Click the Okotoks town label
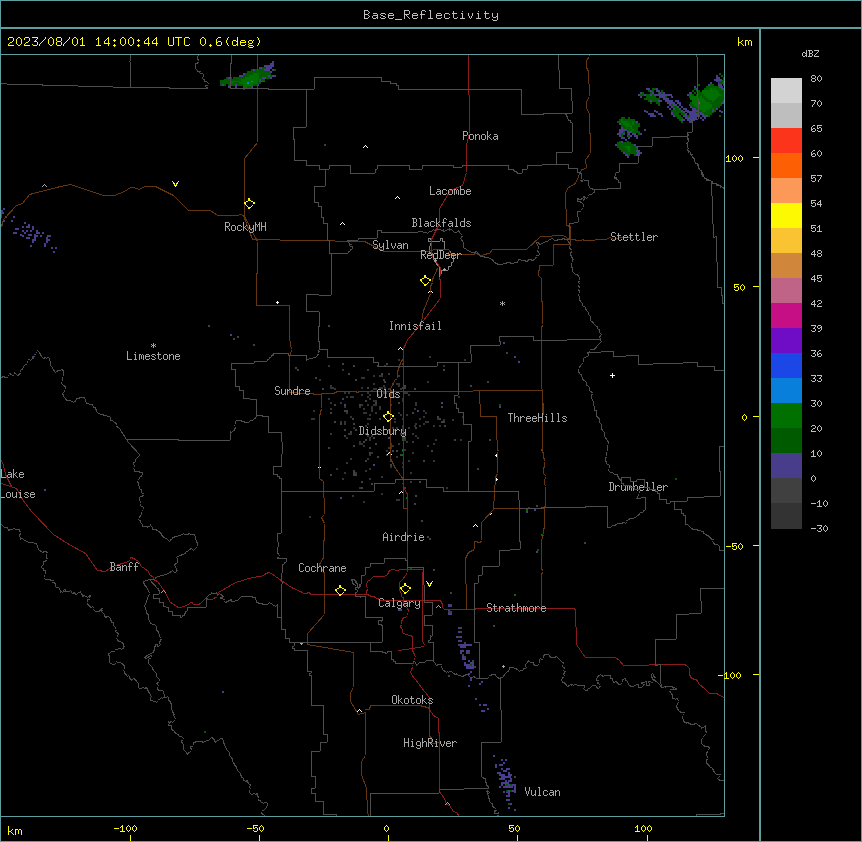The width and height of the screenshot is (862, 842). 412,700
